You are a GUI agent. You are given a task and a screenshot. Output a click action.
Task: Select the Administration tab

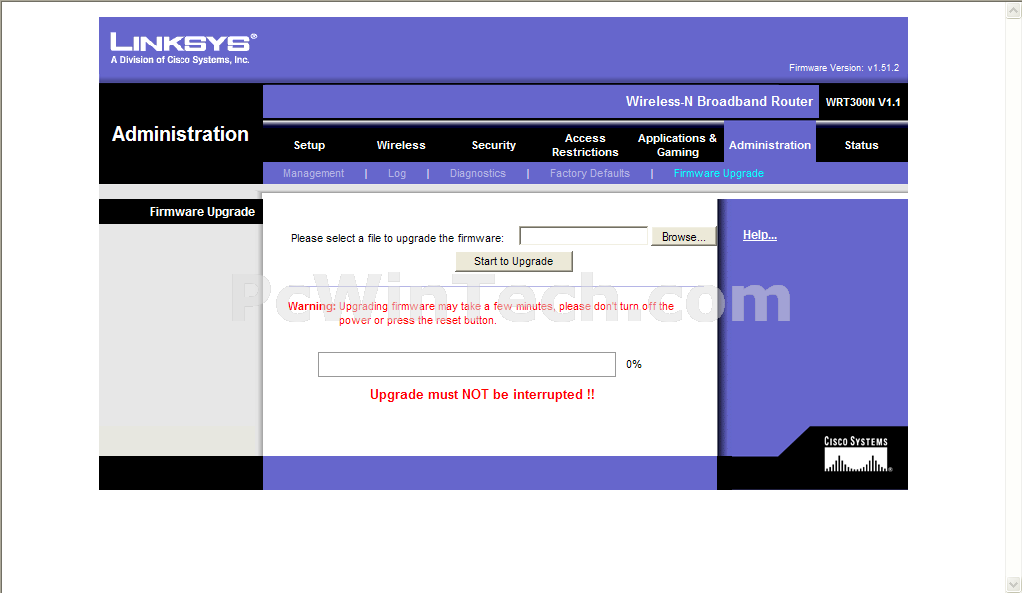click(x=770, y=145)
